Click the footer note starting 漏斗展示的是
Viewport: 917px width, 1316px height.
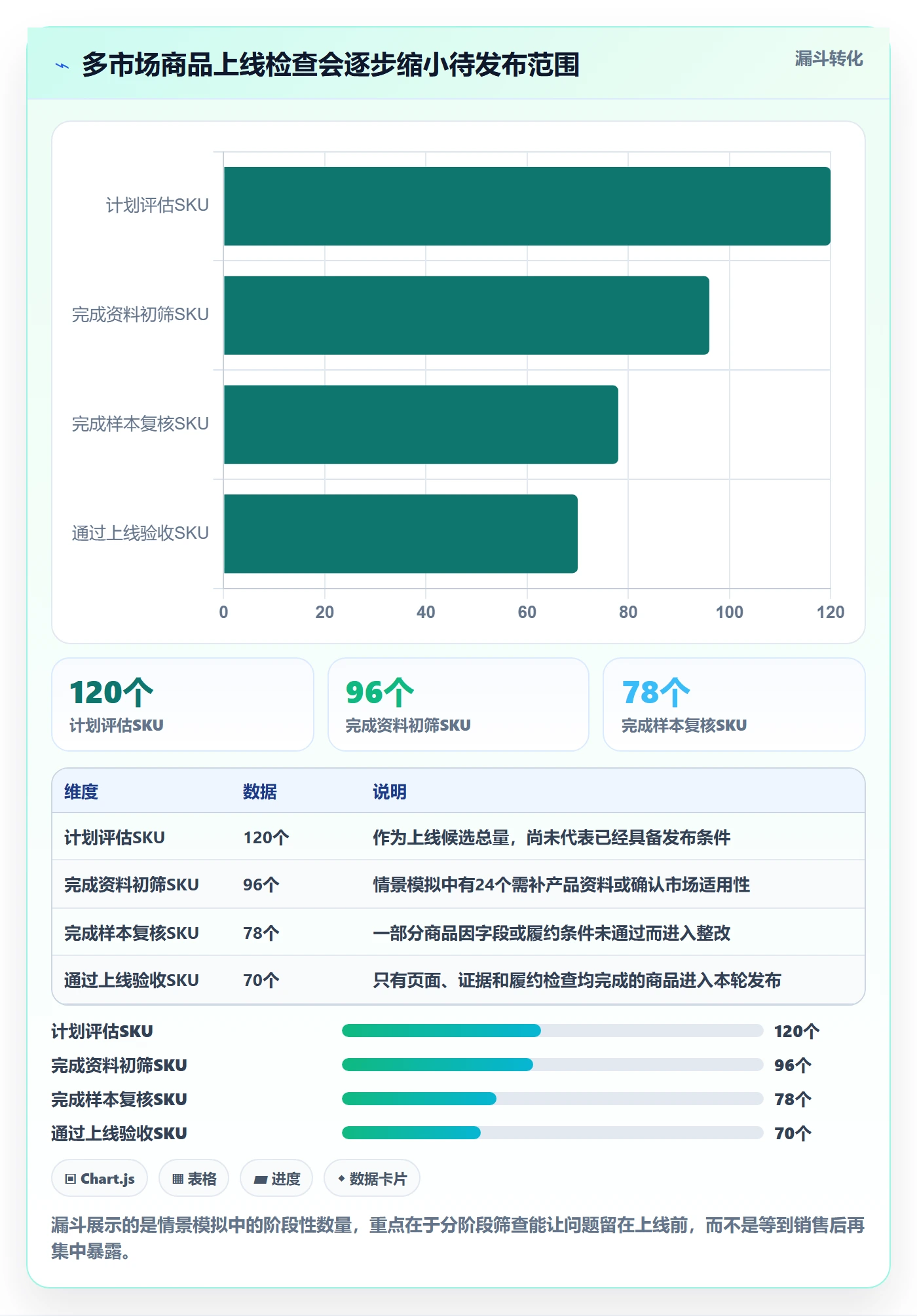[458, 1237]
